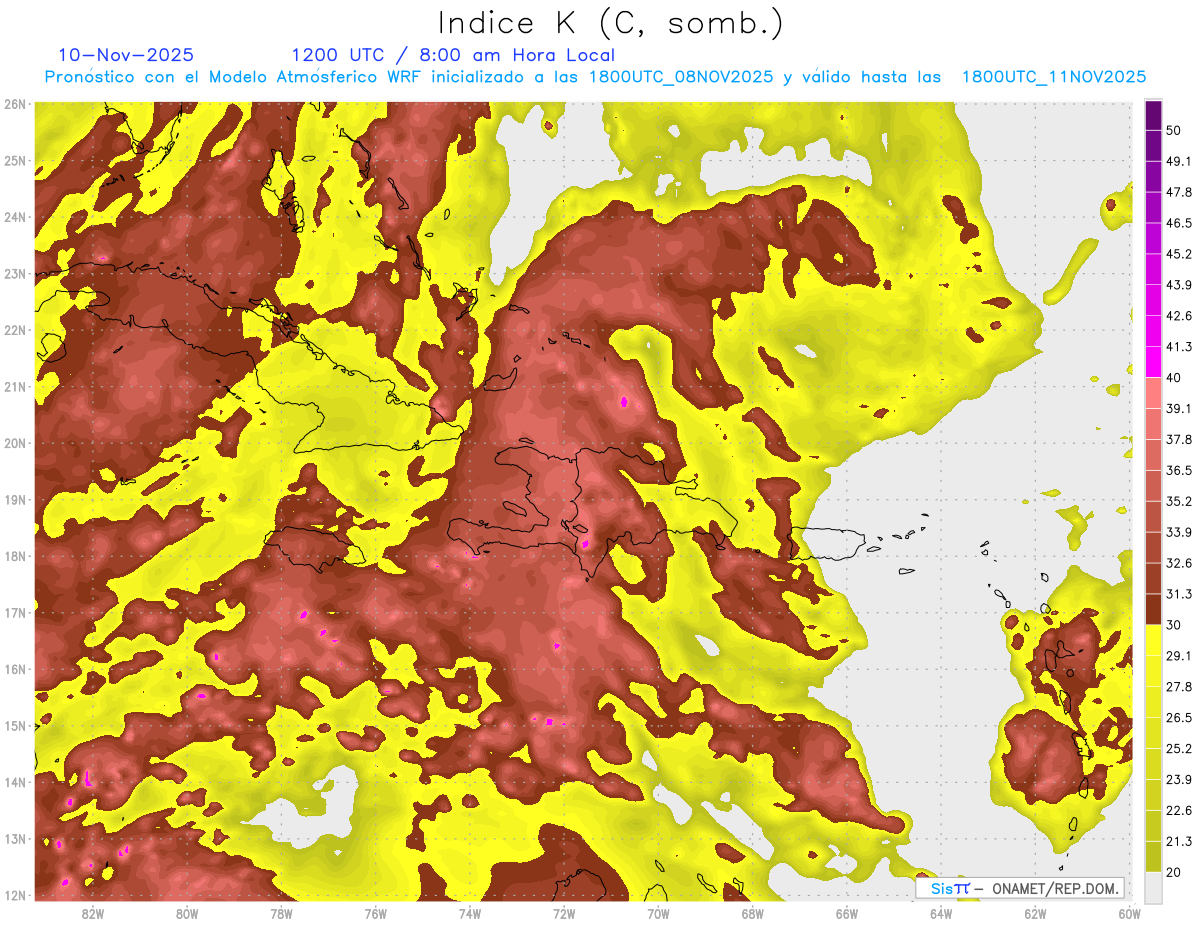Click the 12N latitude label
1200x927 pixels.
(x=14, y=895)
